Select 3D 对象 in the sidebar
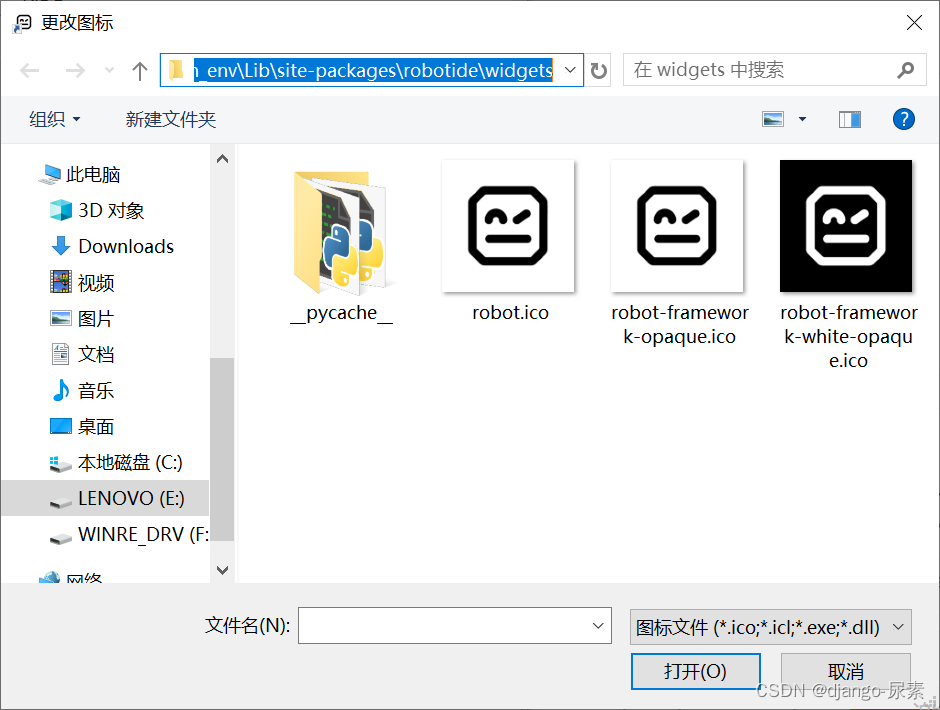The height and width of the screenshot is (710, 940). pos(111,210)
